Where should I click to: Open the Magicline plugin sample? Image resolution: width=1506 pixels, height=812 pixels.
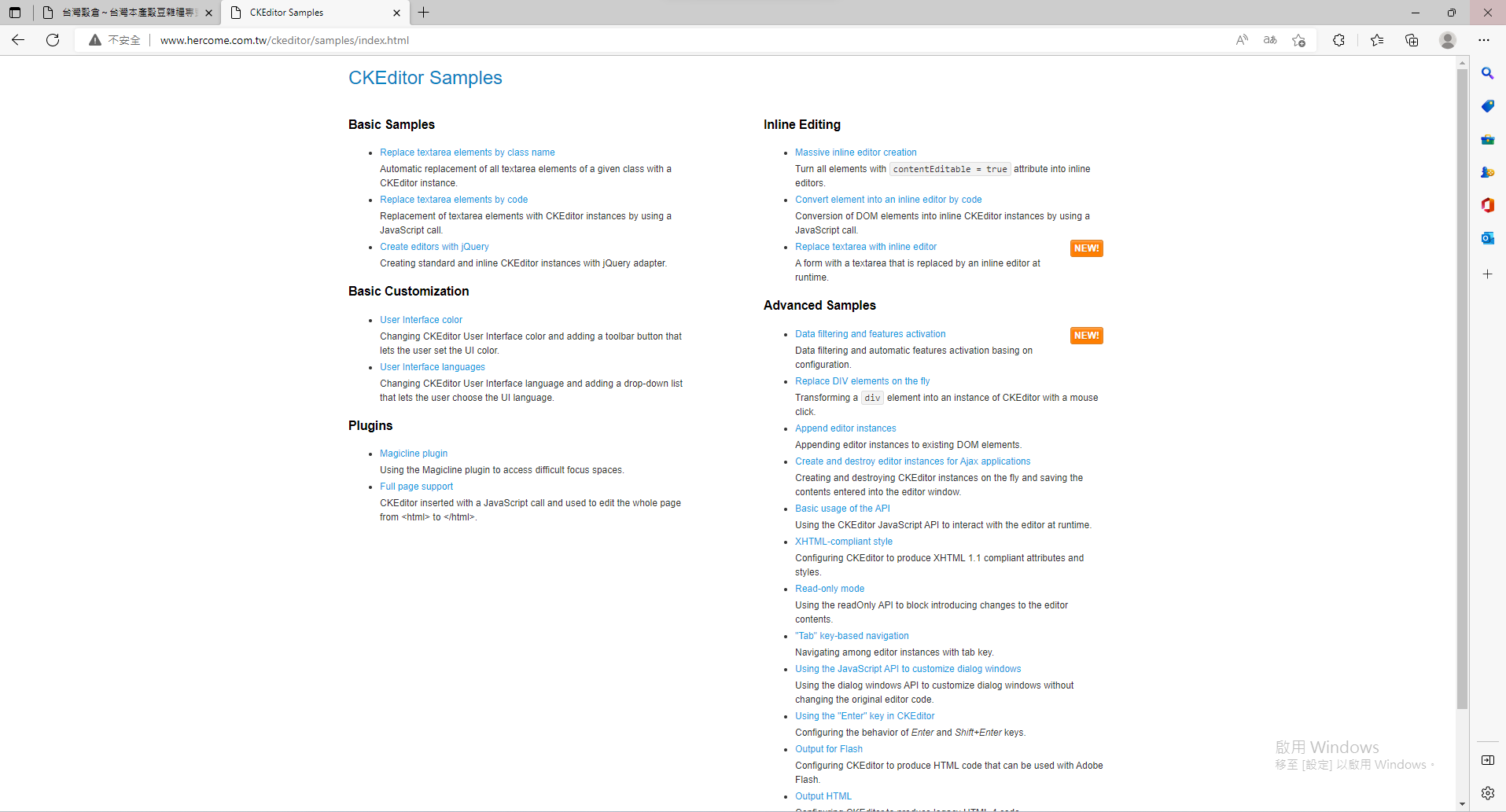[414, 454]
